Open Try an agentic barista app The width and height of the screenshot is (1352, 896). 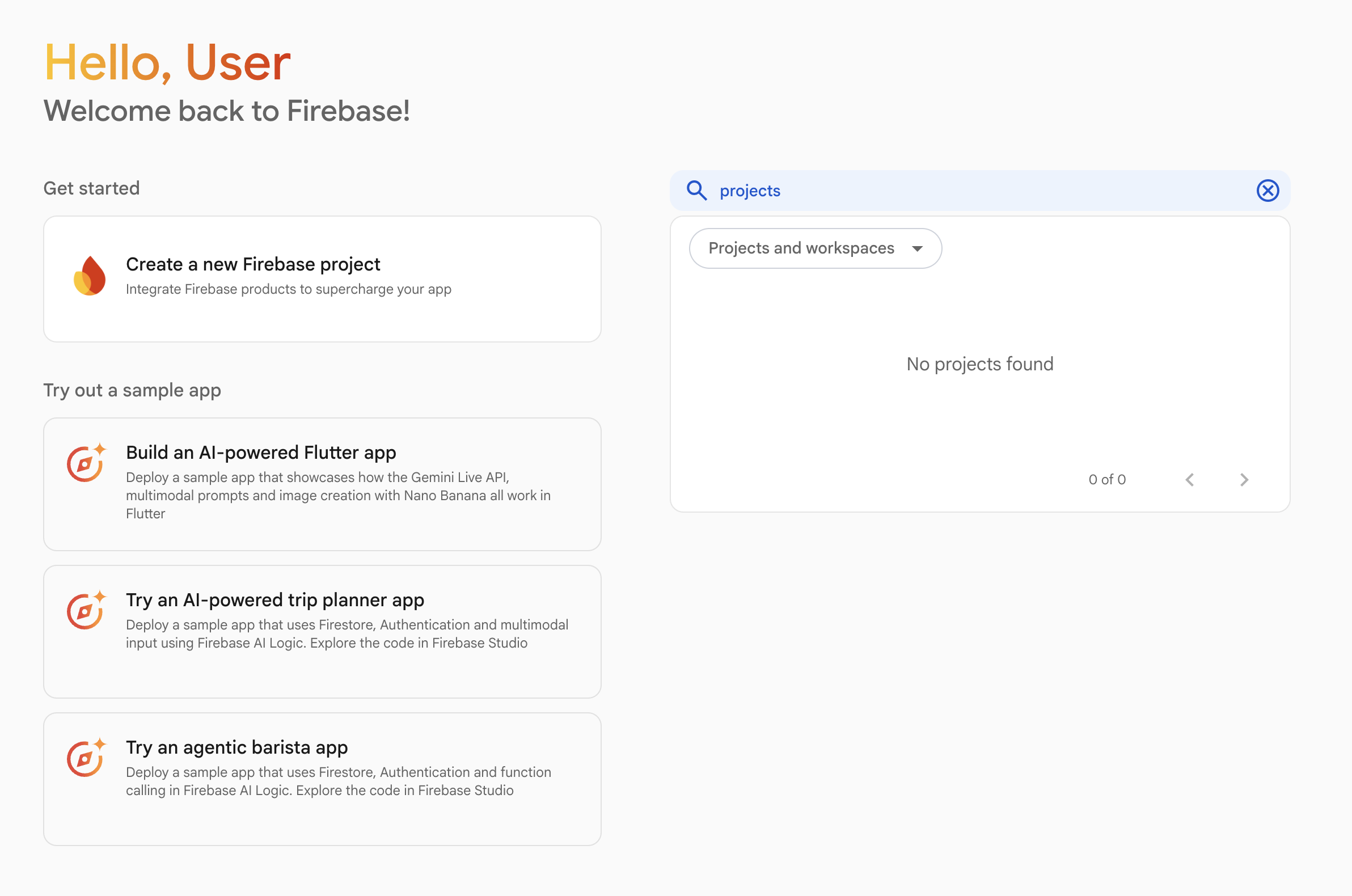tap(322, 779)
